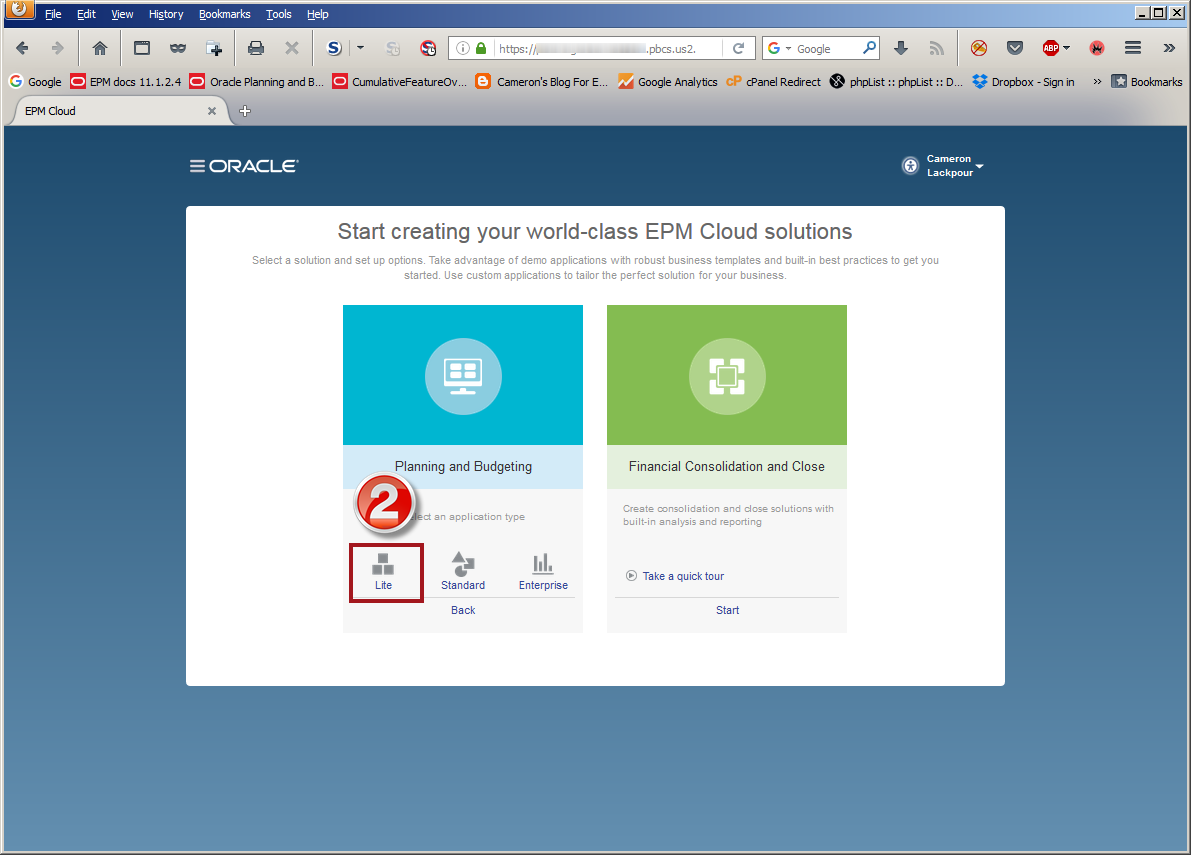Open the Bookmarks folder button
This screenshot has height=855, width=1191.
click(1147, 81)
